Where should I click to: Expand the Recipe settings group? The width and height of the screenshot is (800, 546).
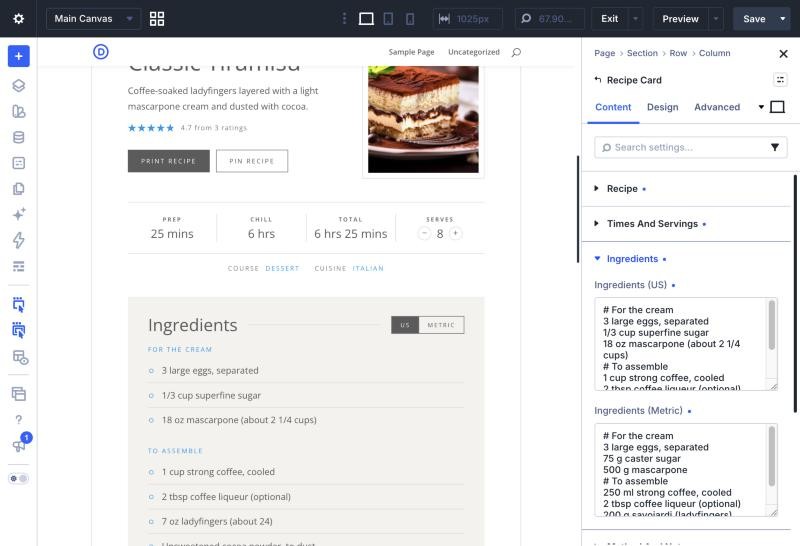pos(686,189)
